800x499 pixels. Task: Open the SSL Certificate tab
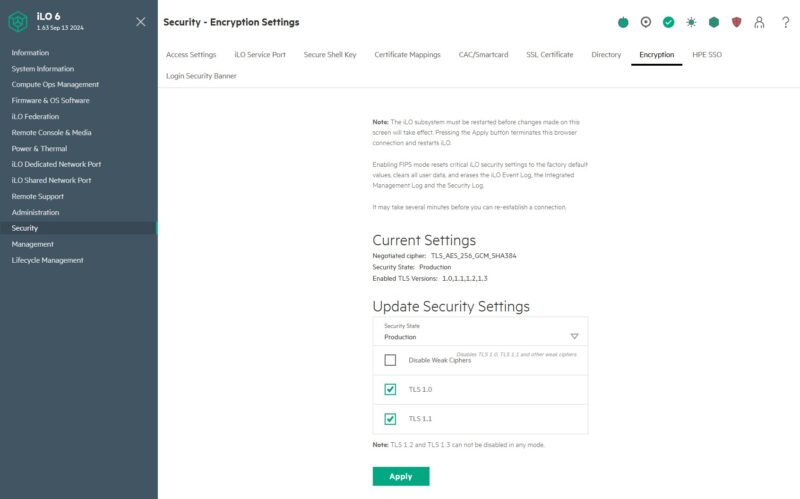pyautogui.click(x=549, y=55)
